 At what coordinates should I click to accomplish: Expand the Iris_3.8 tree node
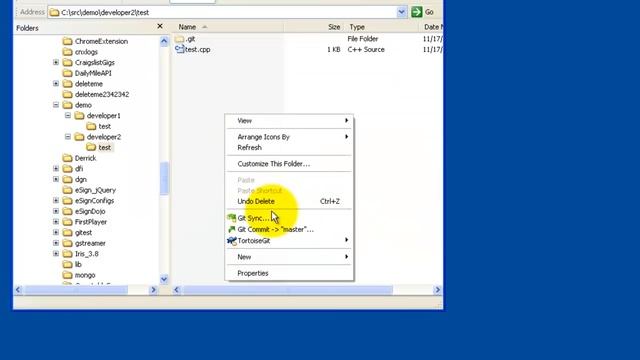[x=56, y=253]
